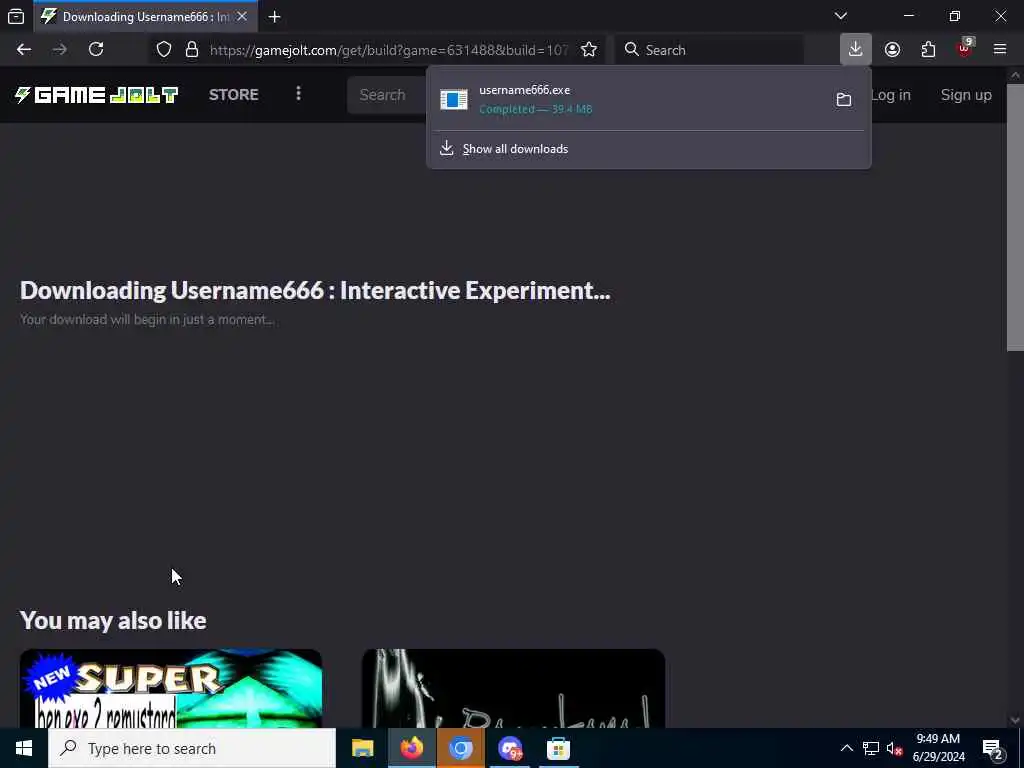Show username666.exe in containing folder
The height and width of the screenshot is (768, 1024).
pos(844,99)
